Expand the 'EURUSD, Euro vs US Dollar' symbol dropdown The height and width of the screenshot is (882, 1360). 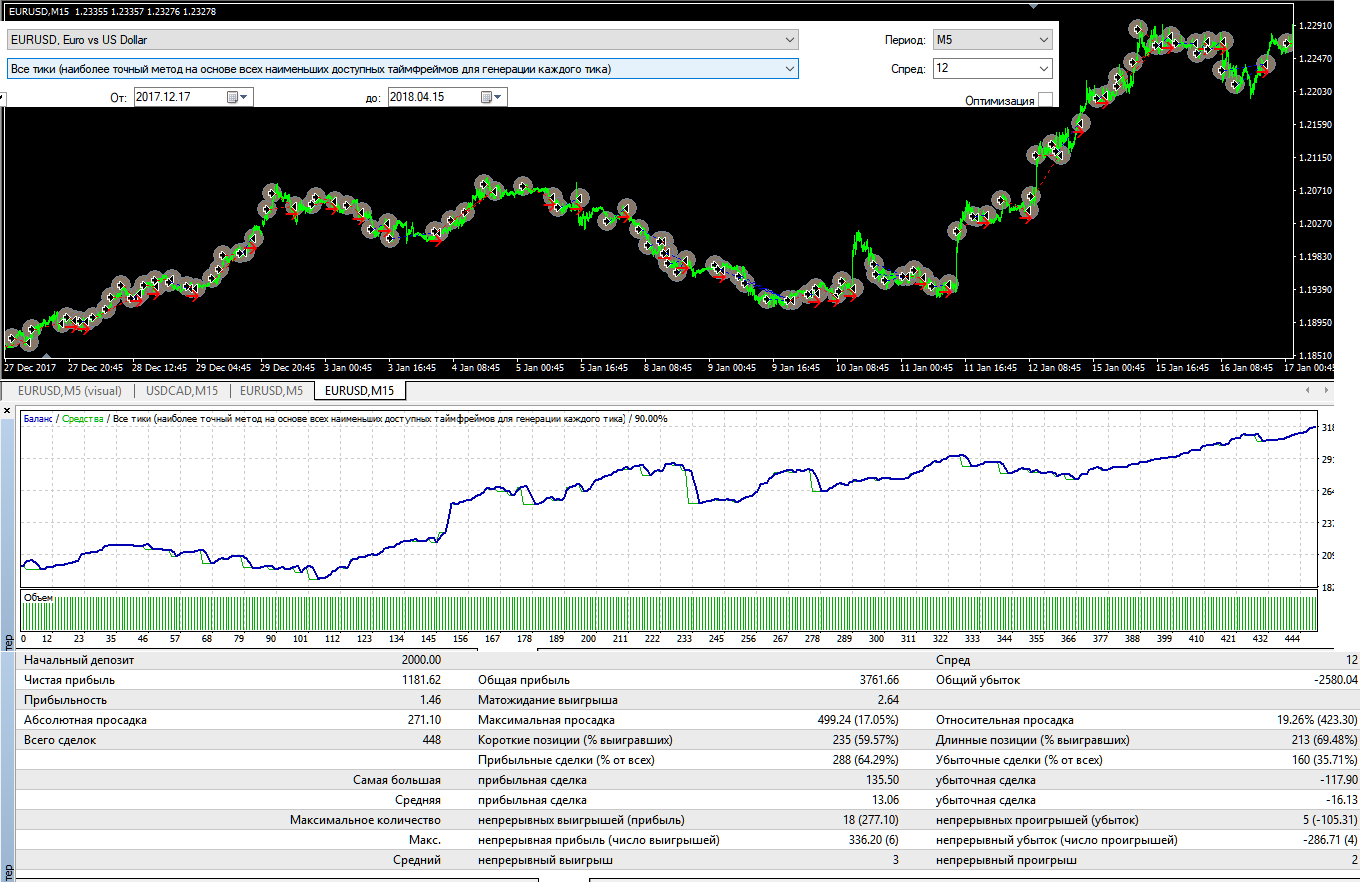click(x=790, y=40)
